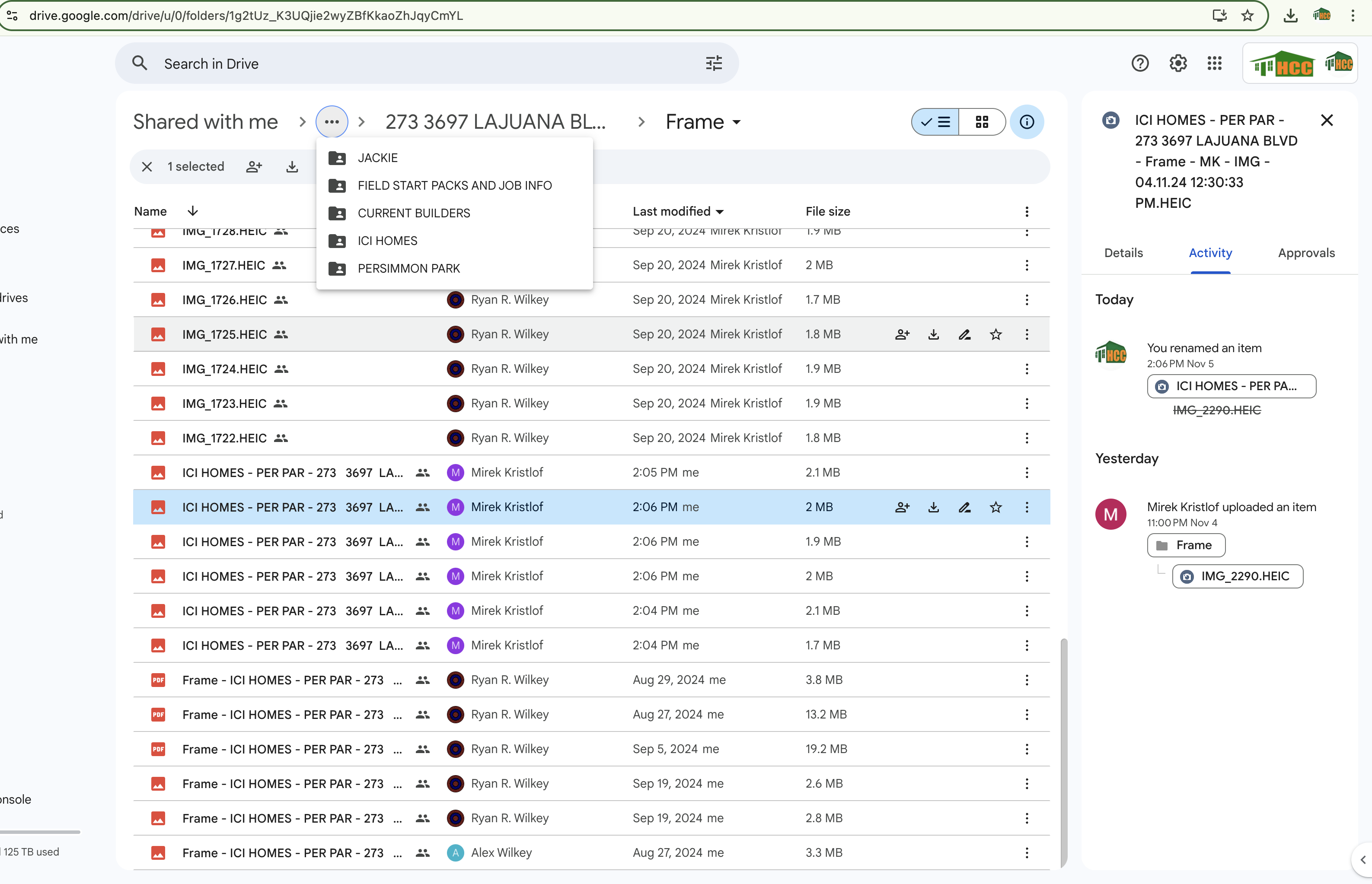The image size is (1372, 884).
Task: Clear the current selection with the X
Action: click(x=147, y=166)
